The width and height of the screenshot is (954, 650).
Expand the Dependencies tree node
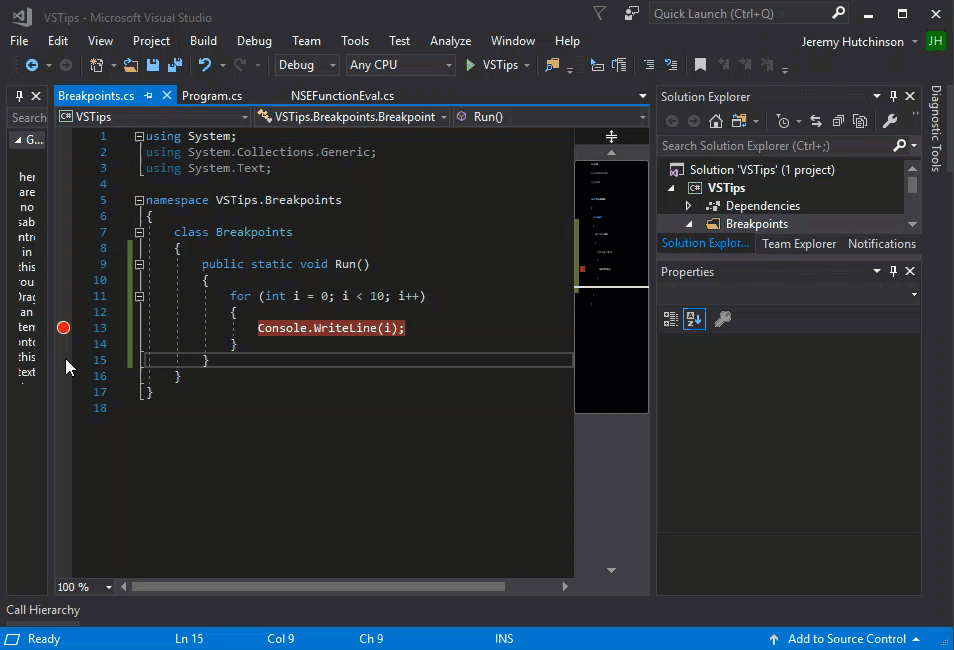[x=688, y=206]
